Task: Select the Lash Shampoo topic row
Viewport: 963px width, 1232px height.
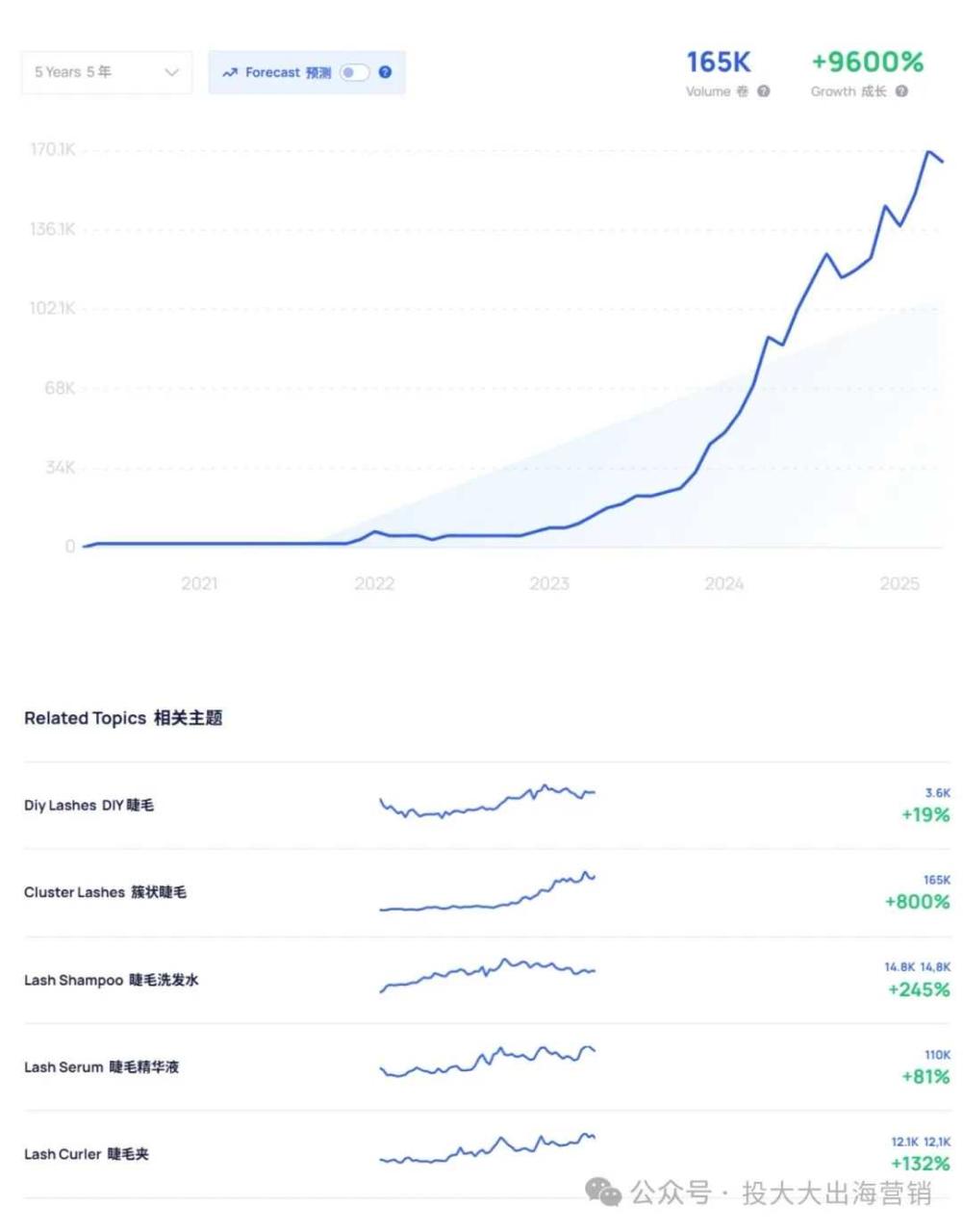Action: 111,980
